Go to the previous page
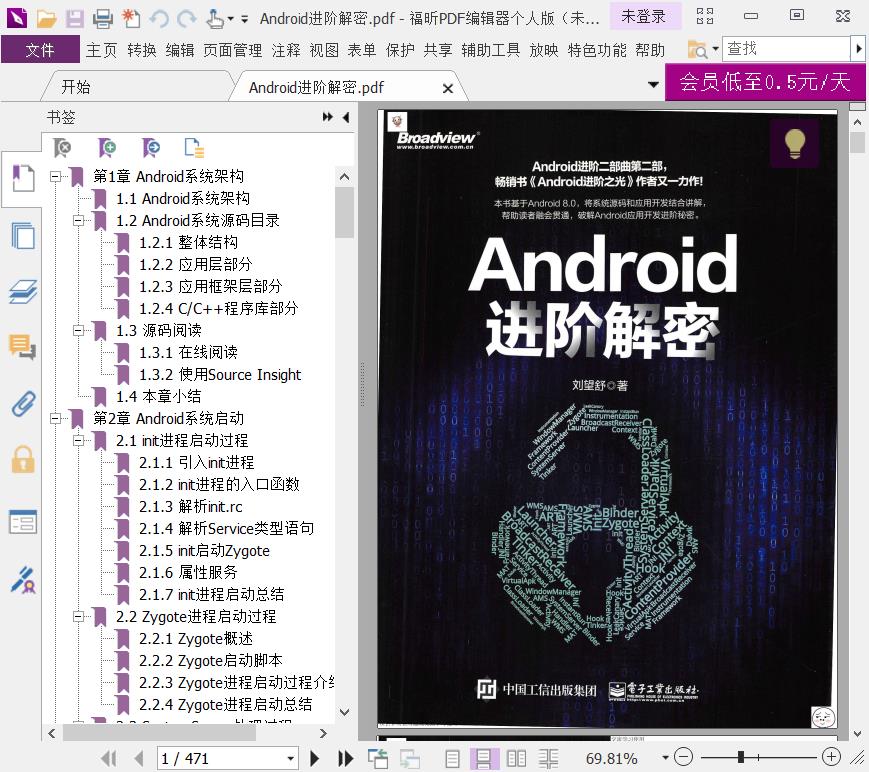 coord(139,758)
